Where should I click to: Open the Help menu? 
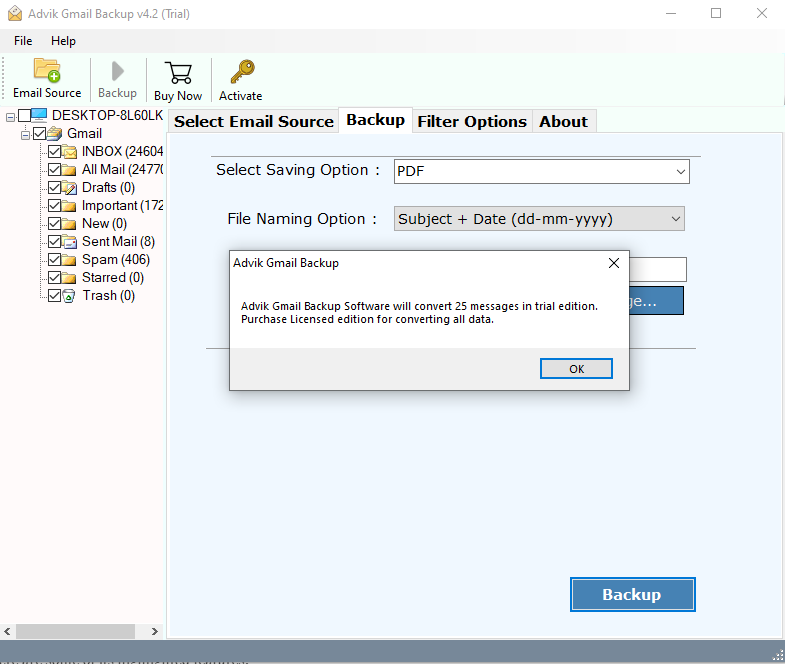63,41
